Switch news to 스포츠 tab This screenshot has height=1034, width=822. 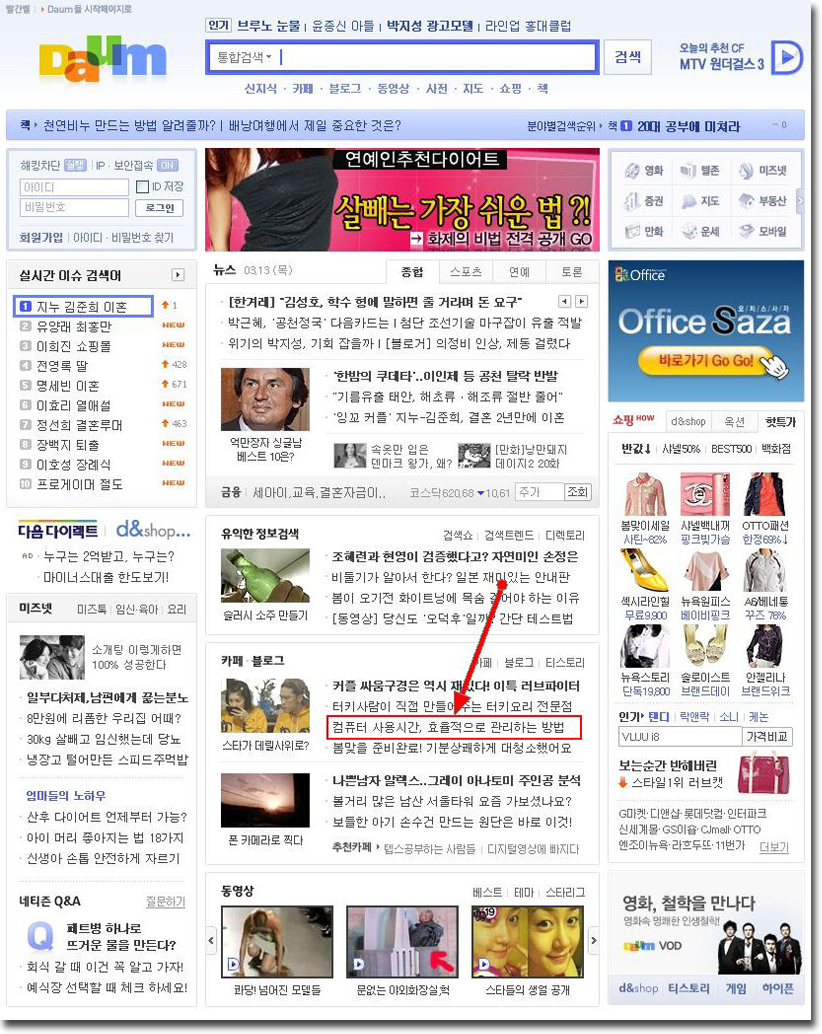pyautogui.click(x=466, y=272)
